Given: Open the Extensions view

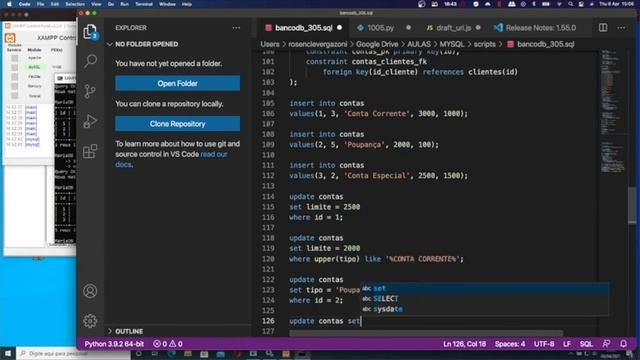Looking at the screenshot, I should (90, 151).
